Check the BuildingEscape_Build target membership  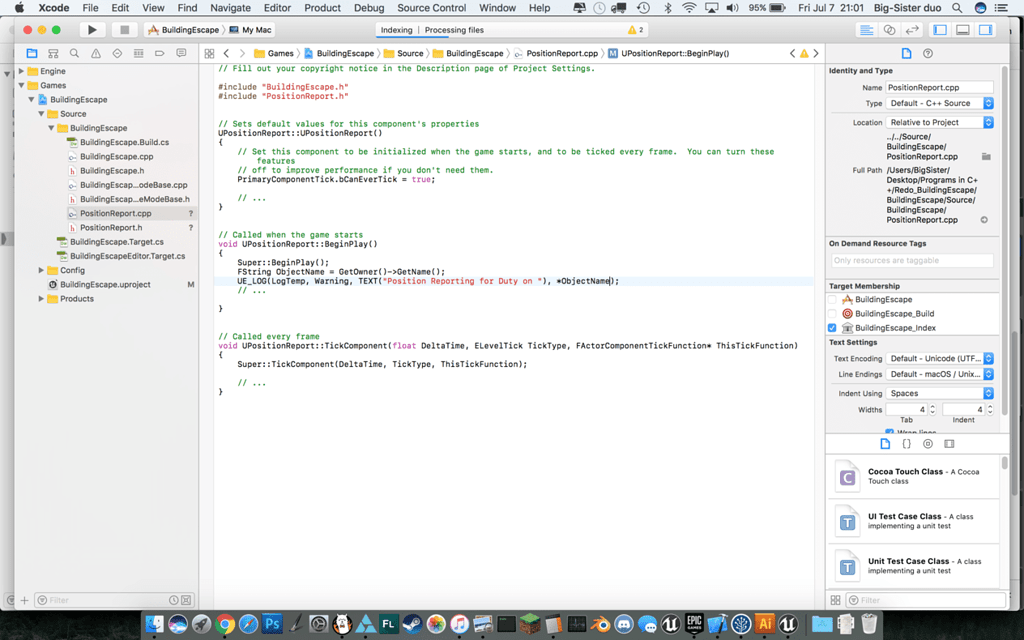pyautogui.click(x=833, y=314)
